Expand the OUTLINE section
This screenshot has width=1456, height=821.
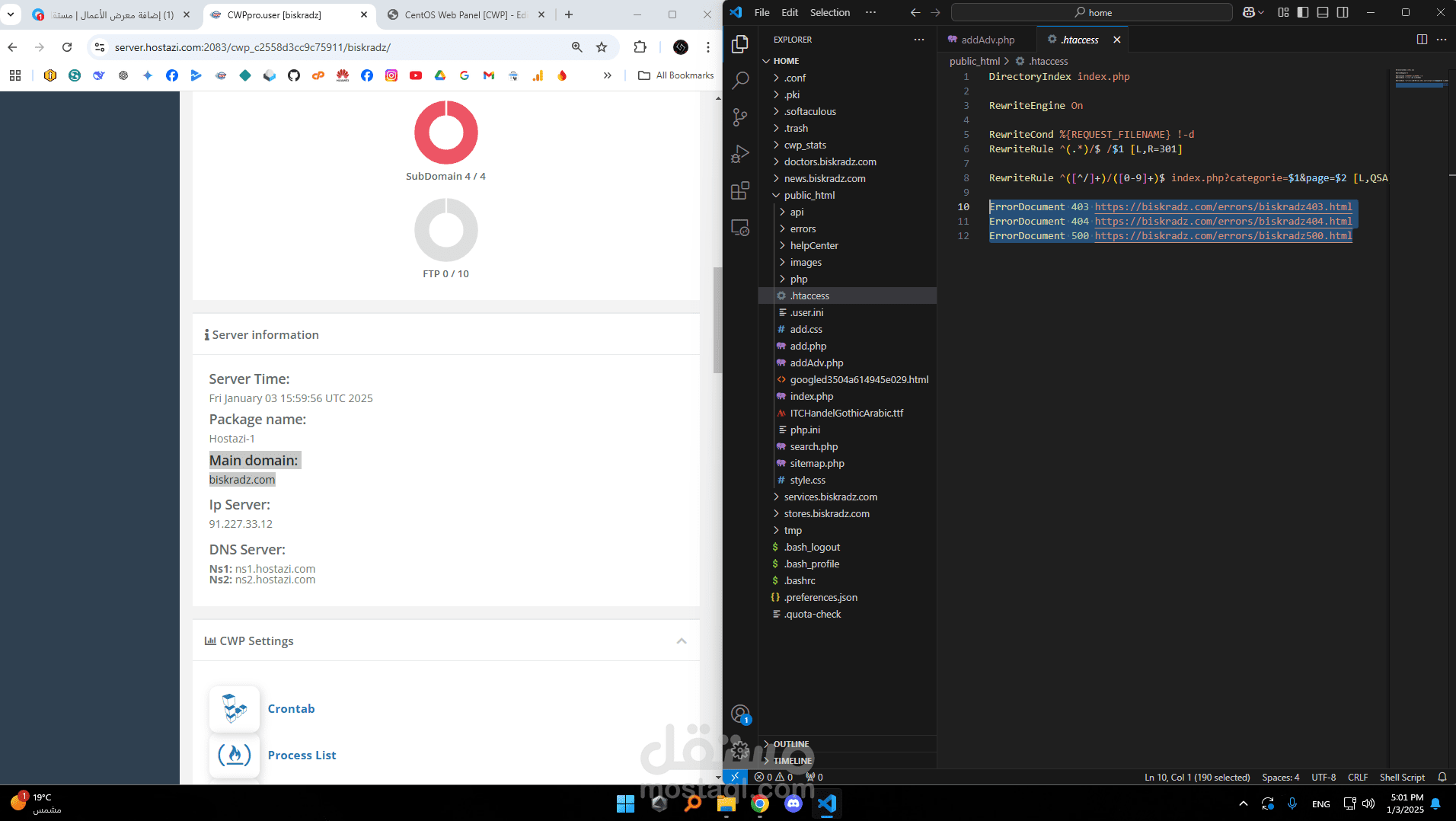point(790,744)
